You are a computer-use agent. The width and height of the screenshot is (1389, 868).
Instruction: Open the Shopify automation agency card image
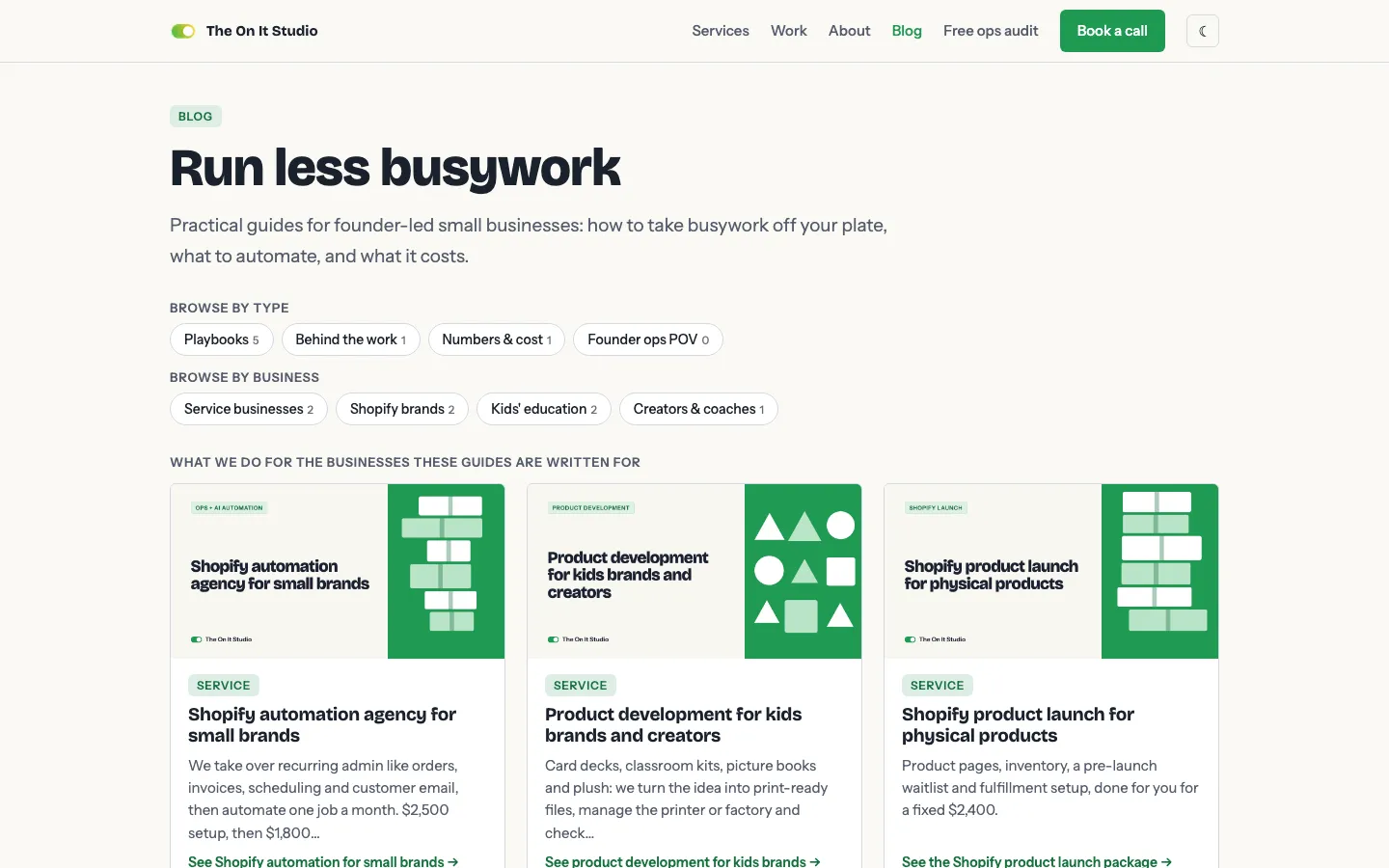[338, 571]
